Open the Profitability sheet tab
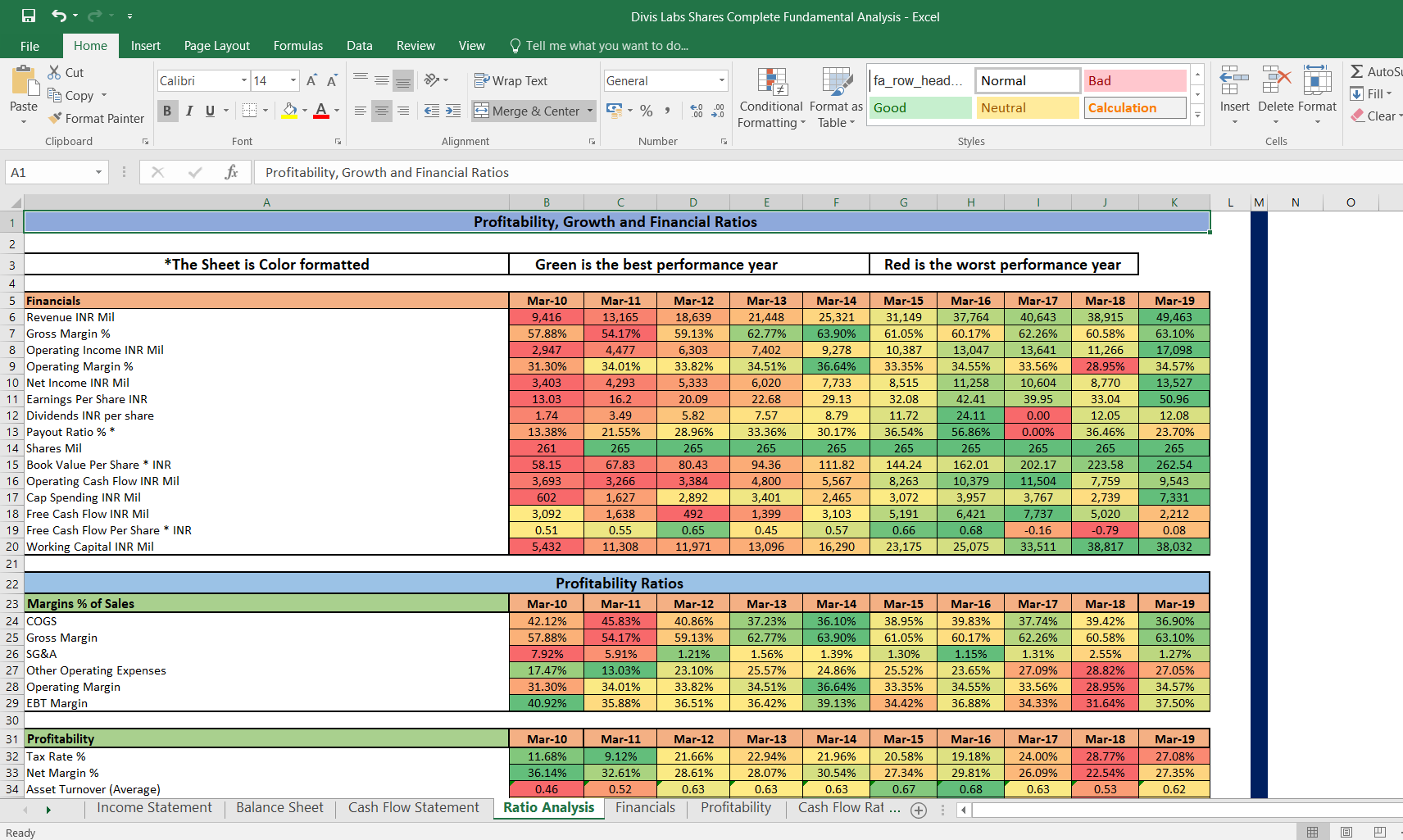The image size is (1403, 840). (x=736, y=808)
